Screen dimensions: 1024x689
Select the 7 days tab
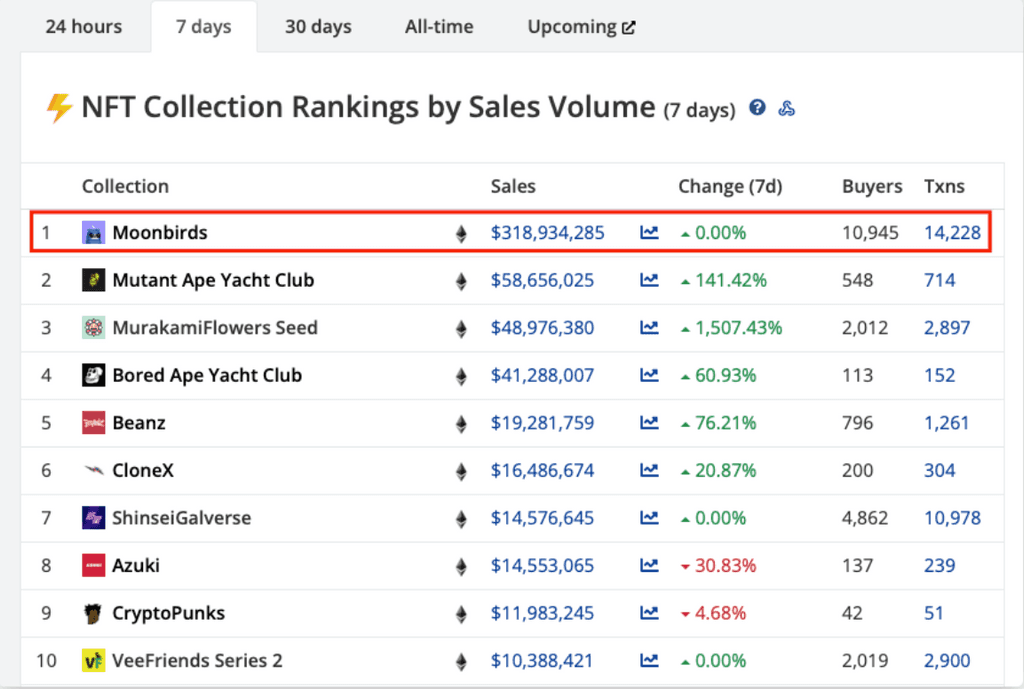pos(204,27)
